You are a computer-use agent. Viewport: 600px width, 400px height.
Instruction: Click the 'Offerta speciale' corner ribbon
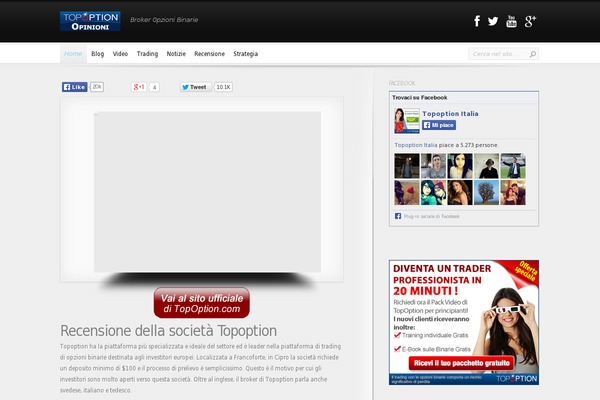click(x=526, y=271)
